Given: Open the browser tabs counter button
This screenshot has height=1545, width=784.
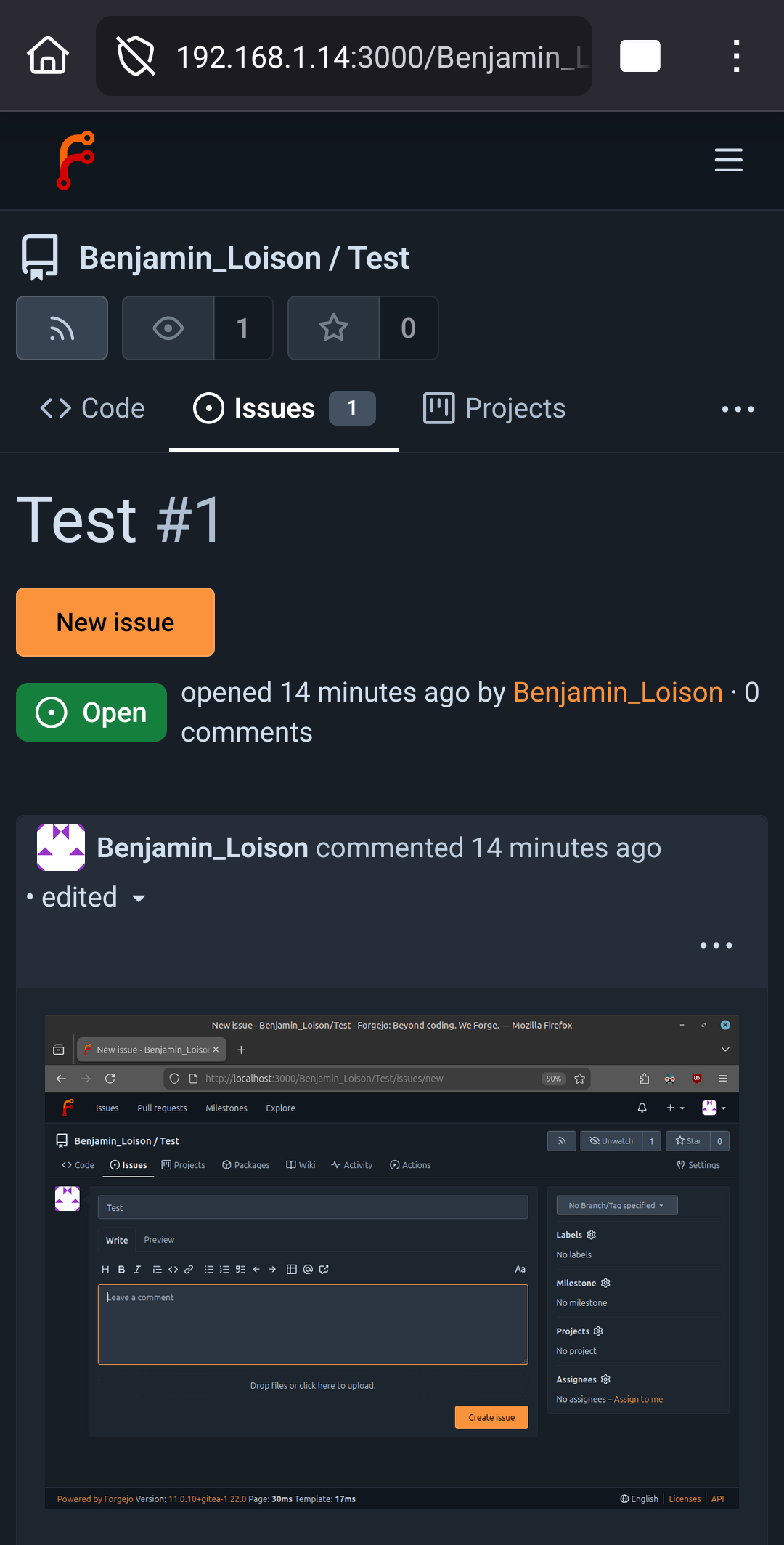Looking at the screenshot, I should tap(640, 56).
